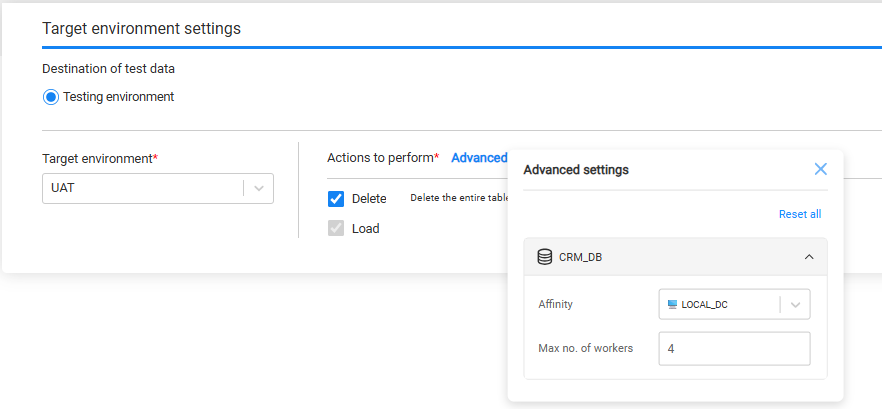This screenshot has height=409, width=882.
Task: Click the Delete checkbox label text
Action: (x=369, y=199)
